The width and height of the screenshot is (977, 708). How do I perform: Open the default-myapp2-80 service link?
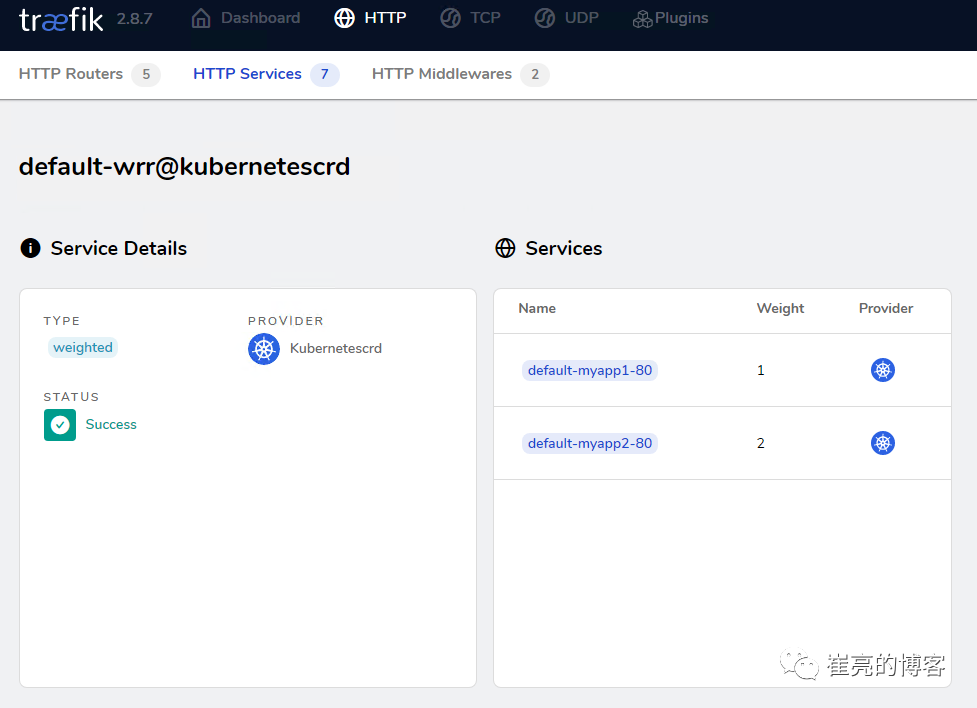coord(590,443)
